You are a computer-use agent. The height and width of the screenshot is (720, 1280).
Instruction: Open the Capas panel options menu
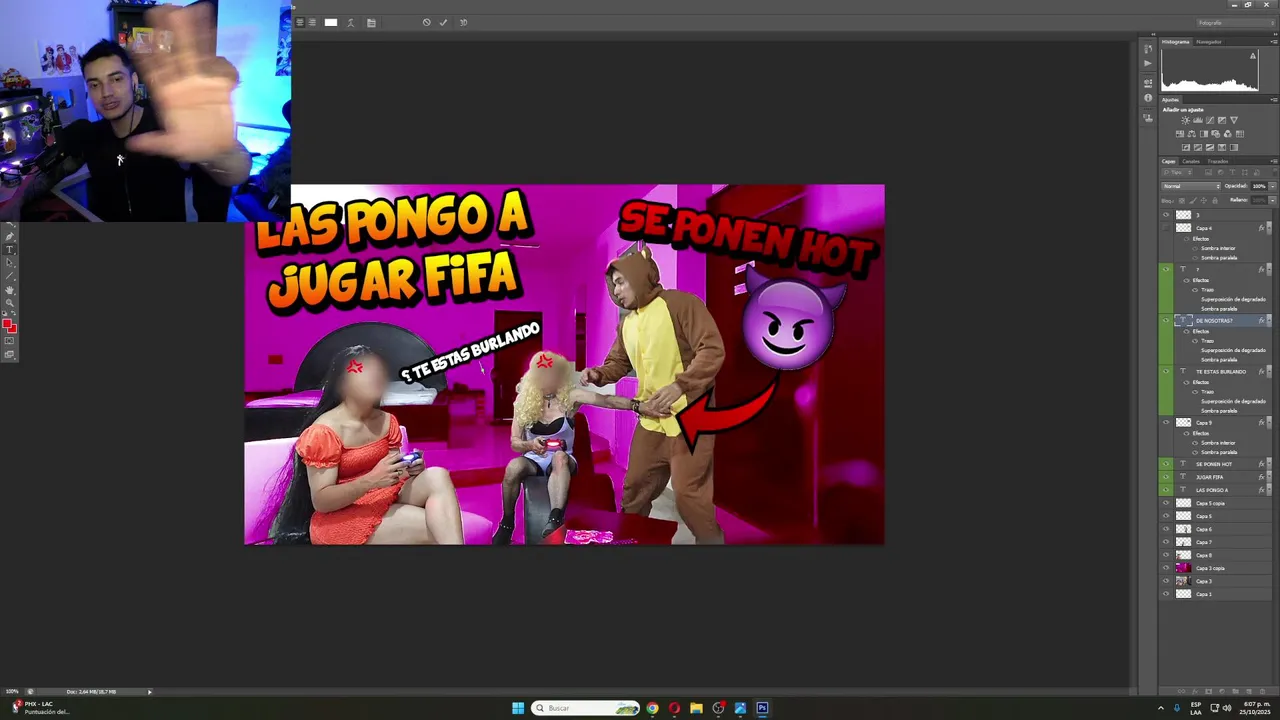pos(1274,161)
